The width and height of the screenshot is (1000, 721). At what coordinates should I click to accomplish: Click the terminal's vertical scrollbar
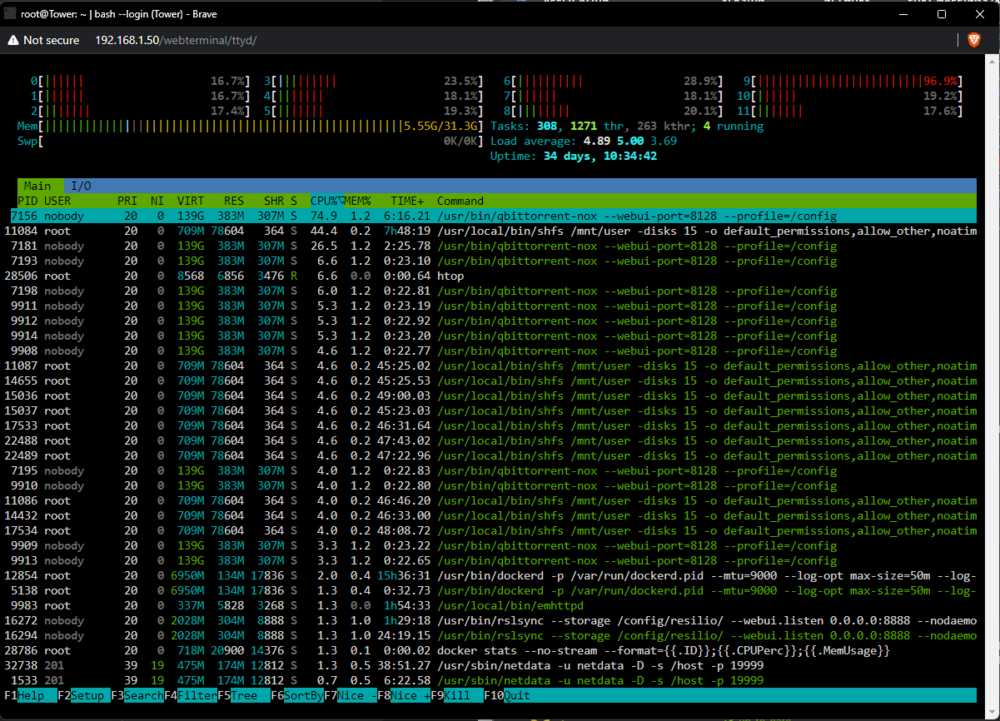tap(991, 386)
